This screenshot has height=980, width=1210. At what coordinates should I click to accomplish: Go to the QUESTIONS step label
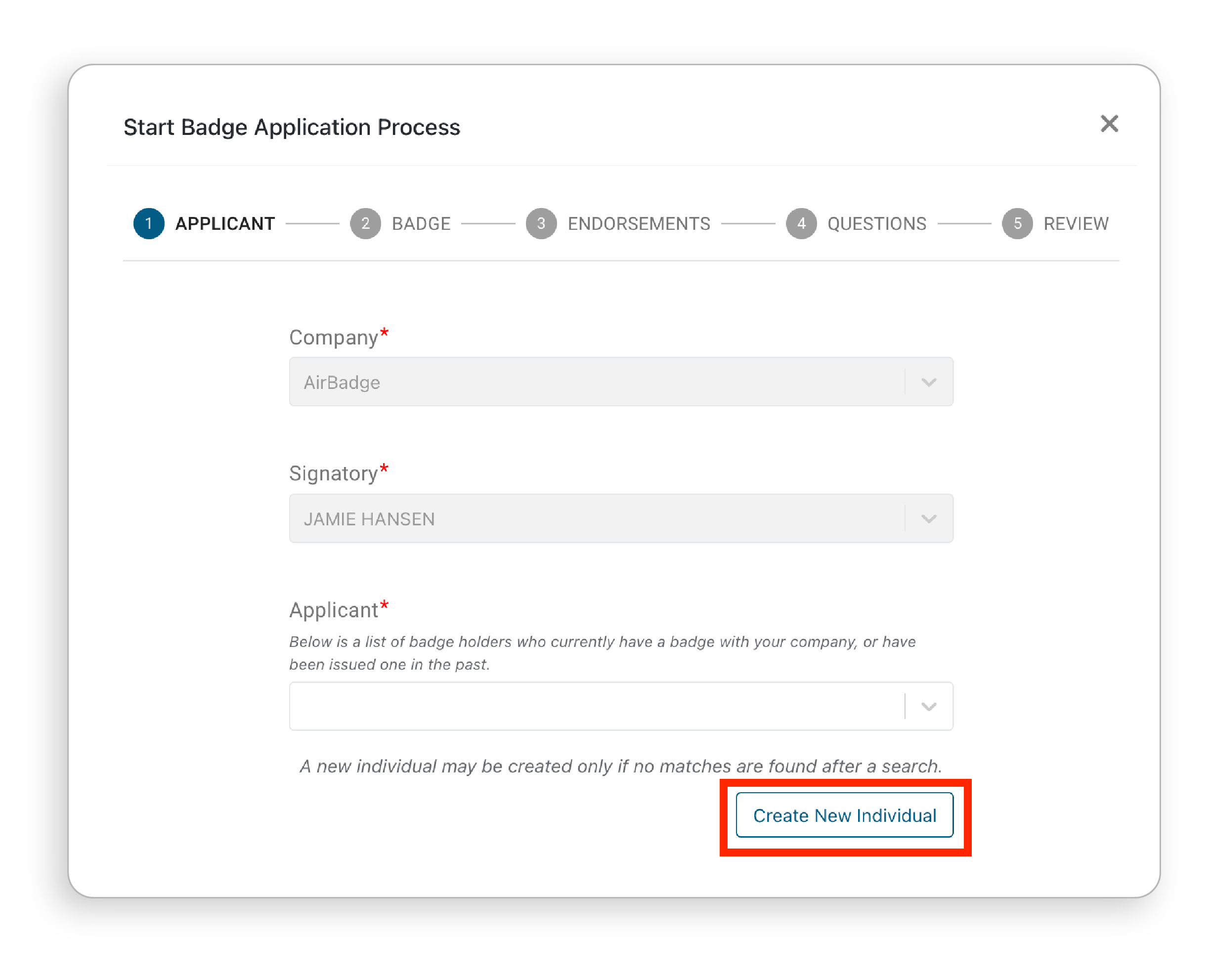click(876, 223)
